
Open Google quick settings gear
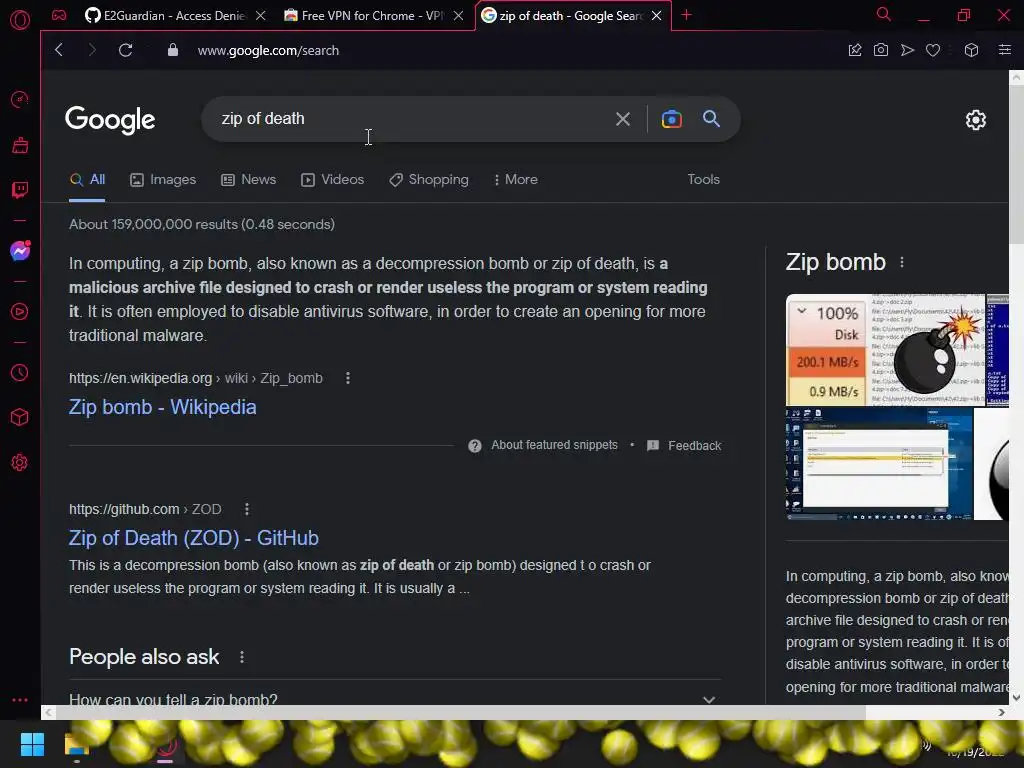click(976, 120)
